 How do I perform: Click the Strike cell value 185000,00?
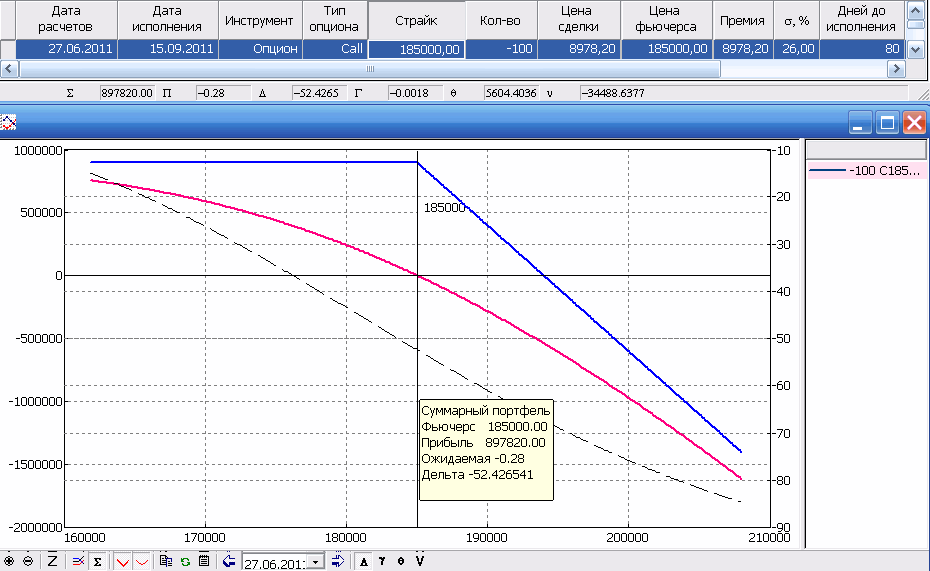[x=416, y=48]
